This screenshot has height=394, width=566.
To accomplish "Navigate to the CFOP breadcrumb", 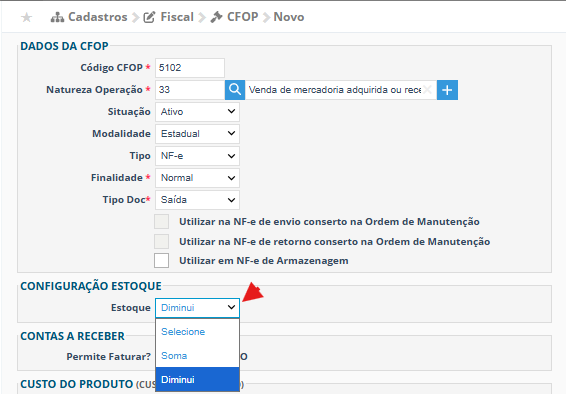I will pos(242,17).
